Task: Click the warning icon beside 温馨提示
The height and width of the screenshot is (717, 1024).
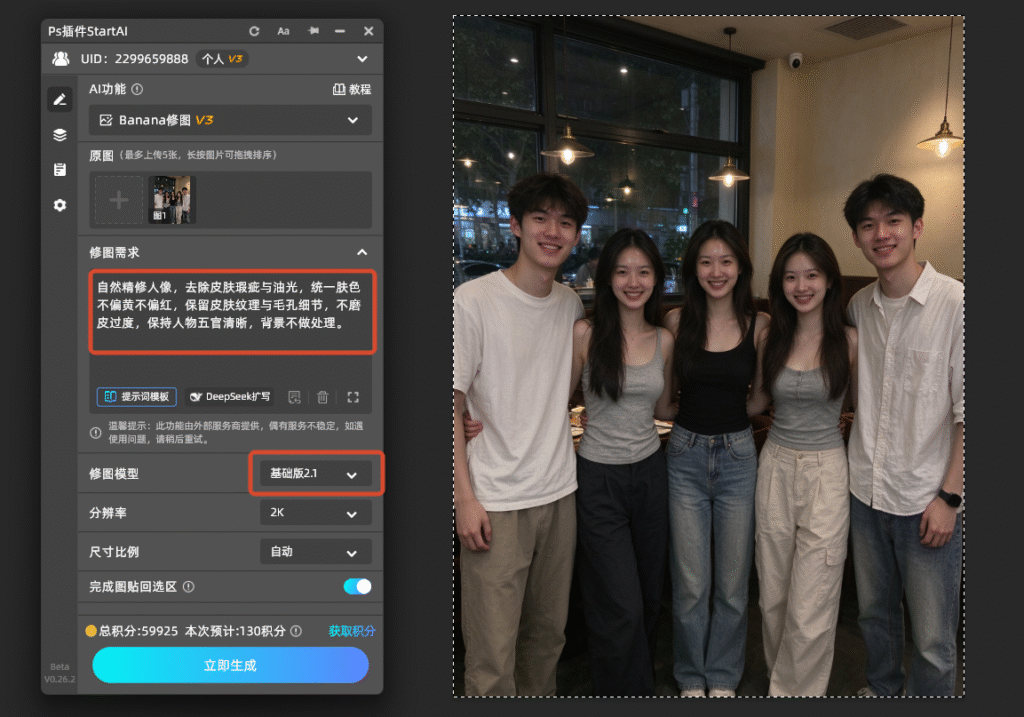Action: click(x=95, y=432)
